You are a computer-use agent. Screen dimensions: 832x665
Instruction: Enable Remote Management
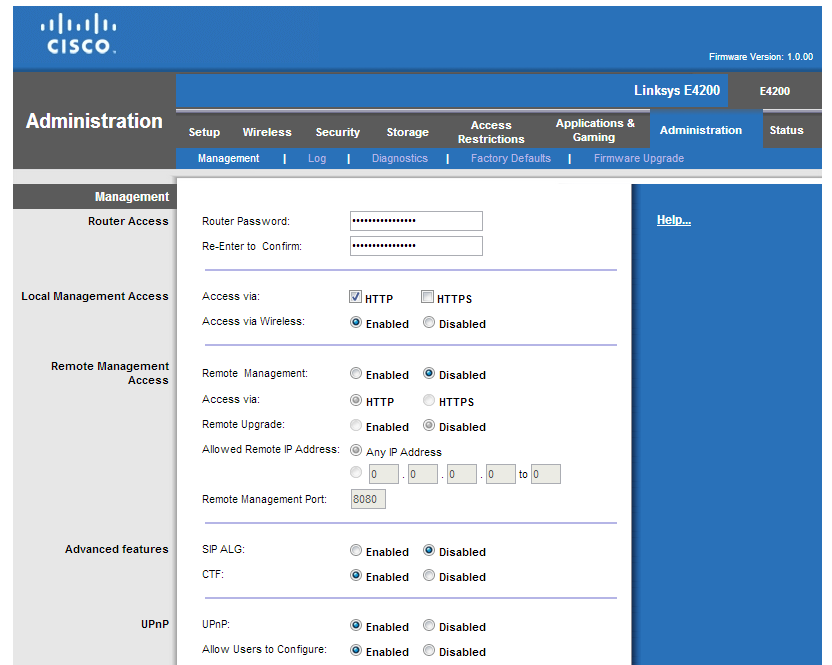pos(356,373)
